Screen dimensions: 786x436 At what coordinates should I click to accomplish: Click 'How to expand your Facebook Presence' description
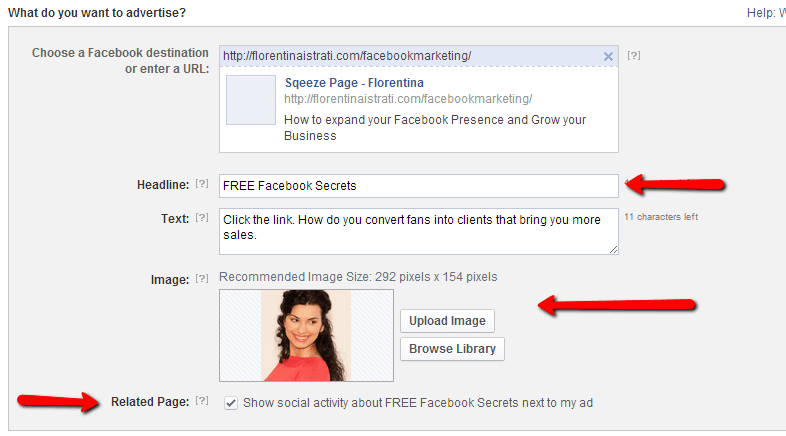435,128
